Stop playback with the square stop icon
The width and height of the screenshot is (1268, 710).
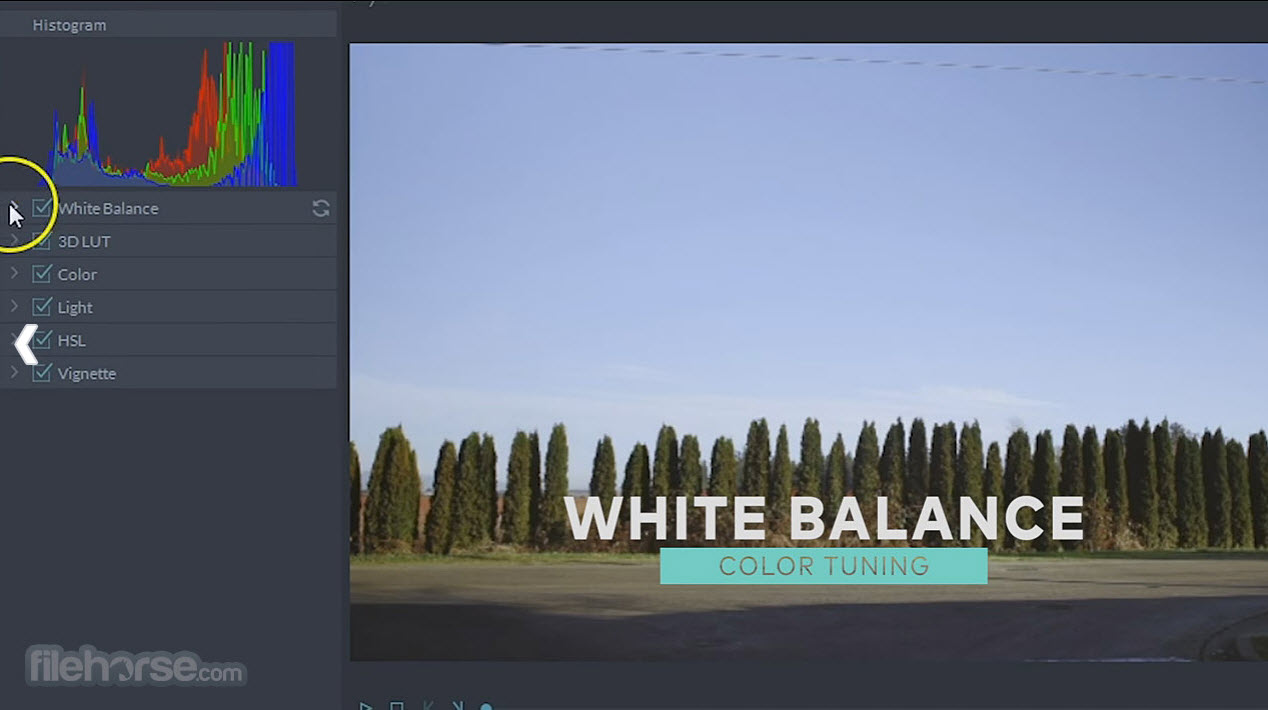(x=397, y=705)
